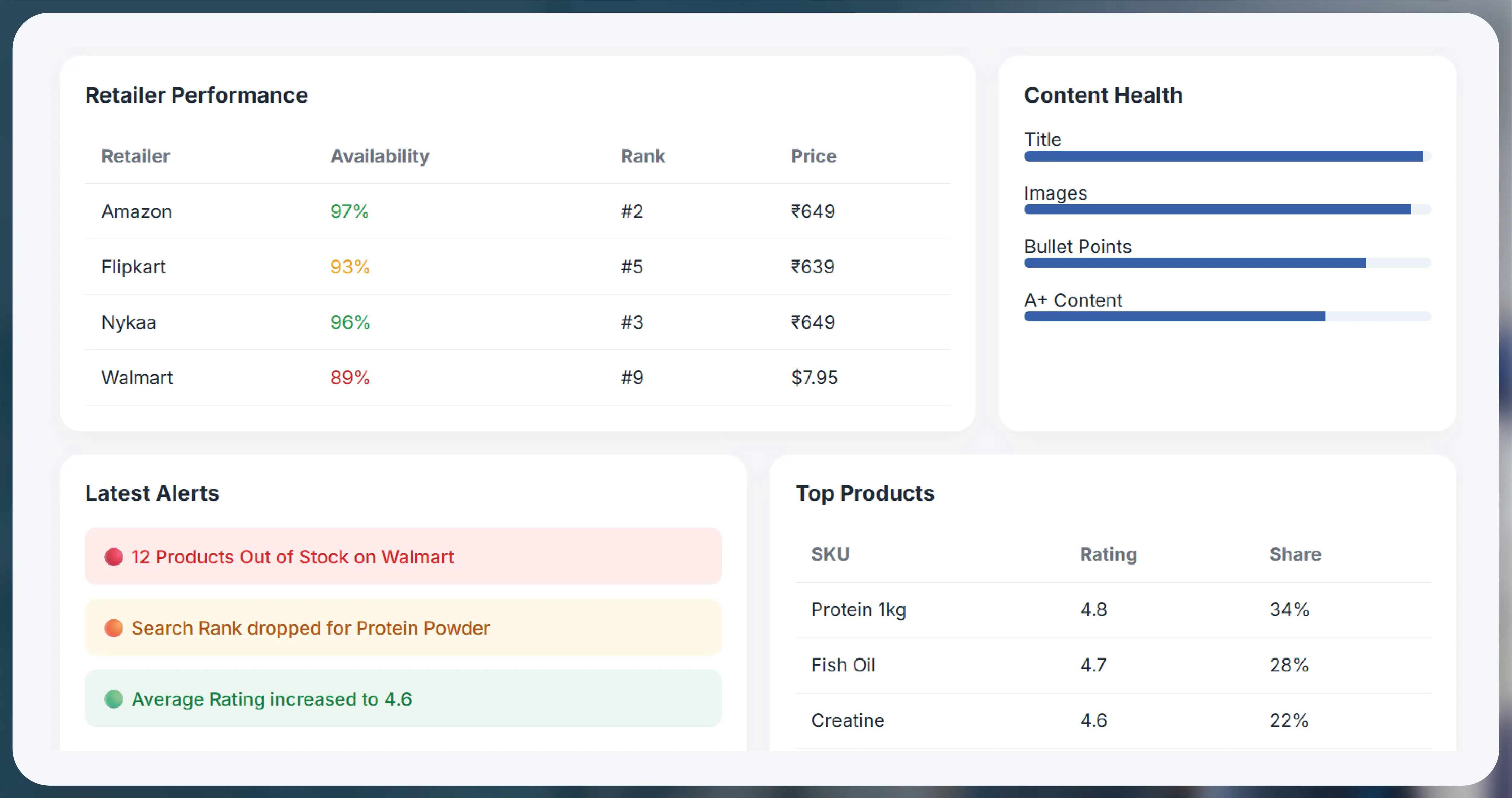Viewport: 1512px width, 798px height.
Task: Click Walmart's $7.95 price cell
Action: 815,378
